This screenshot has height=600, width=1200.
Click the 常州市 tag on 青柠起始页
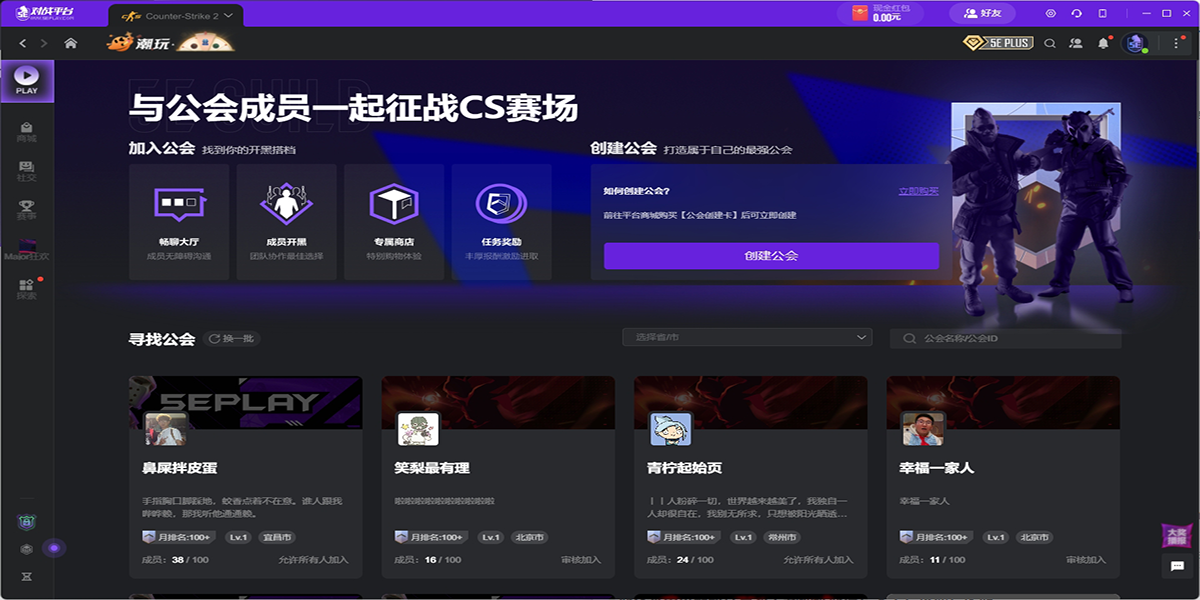782,537
